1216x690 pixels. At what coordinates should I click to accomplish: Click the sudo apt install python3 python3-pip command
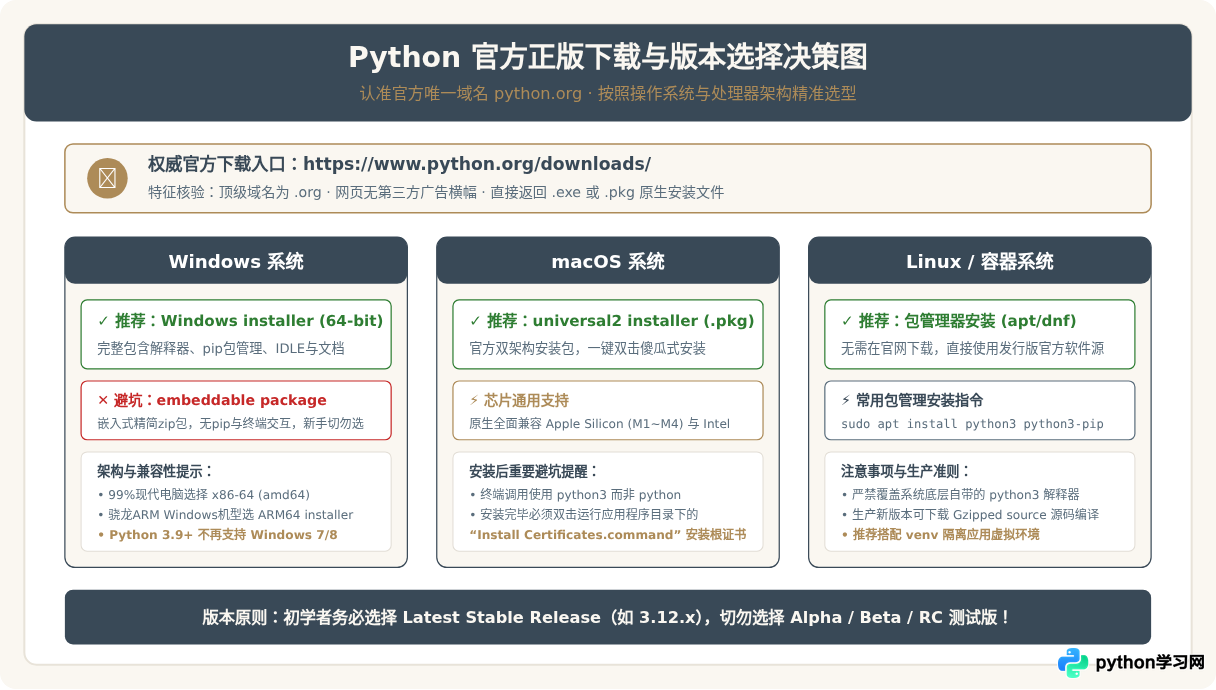coord(972,424)
